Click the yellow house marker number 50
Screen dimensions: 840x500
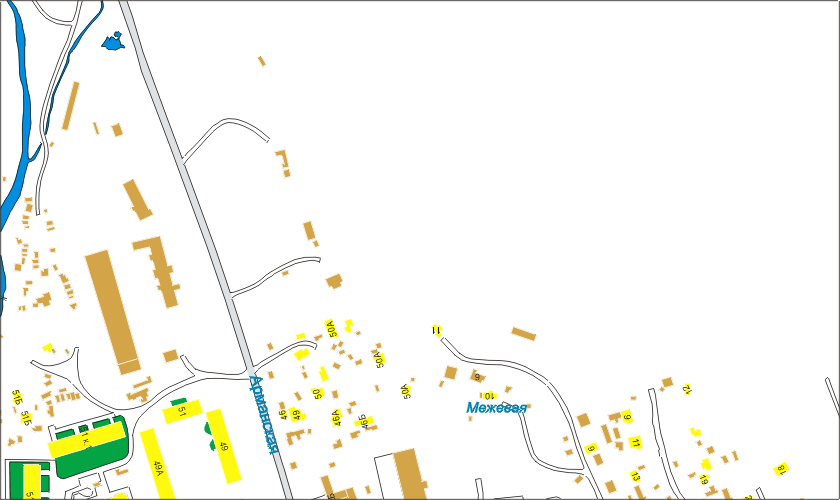pyautogui.click(x=318, y=394)
